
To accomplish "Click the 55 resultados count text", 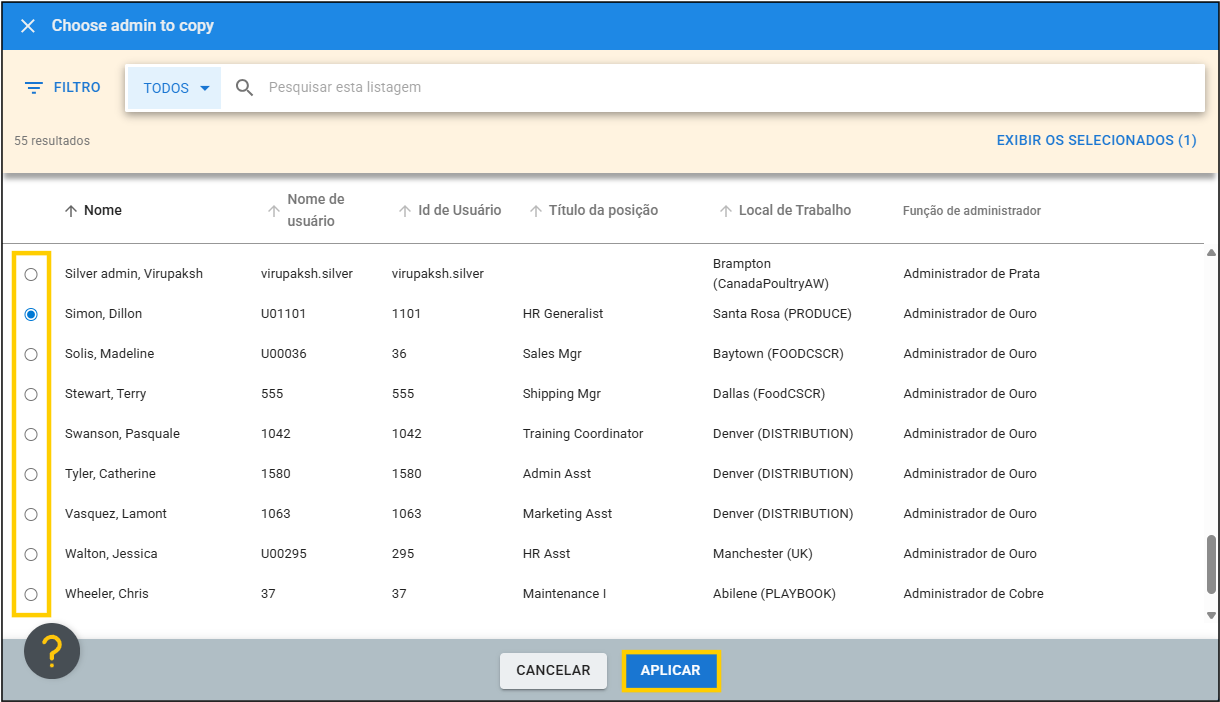I will pos(52,141).
